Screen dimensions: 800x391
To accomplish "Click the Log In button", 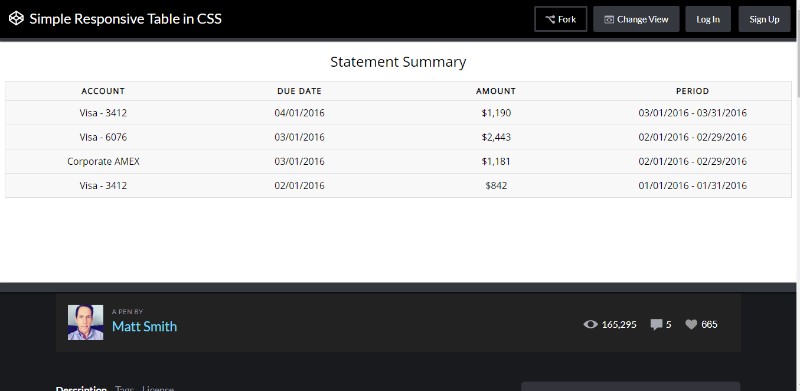I will tap(708, 19).
